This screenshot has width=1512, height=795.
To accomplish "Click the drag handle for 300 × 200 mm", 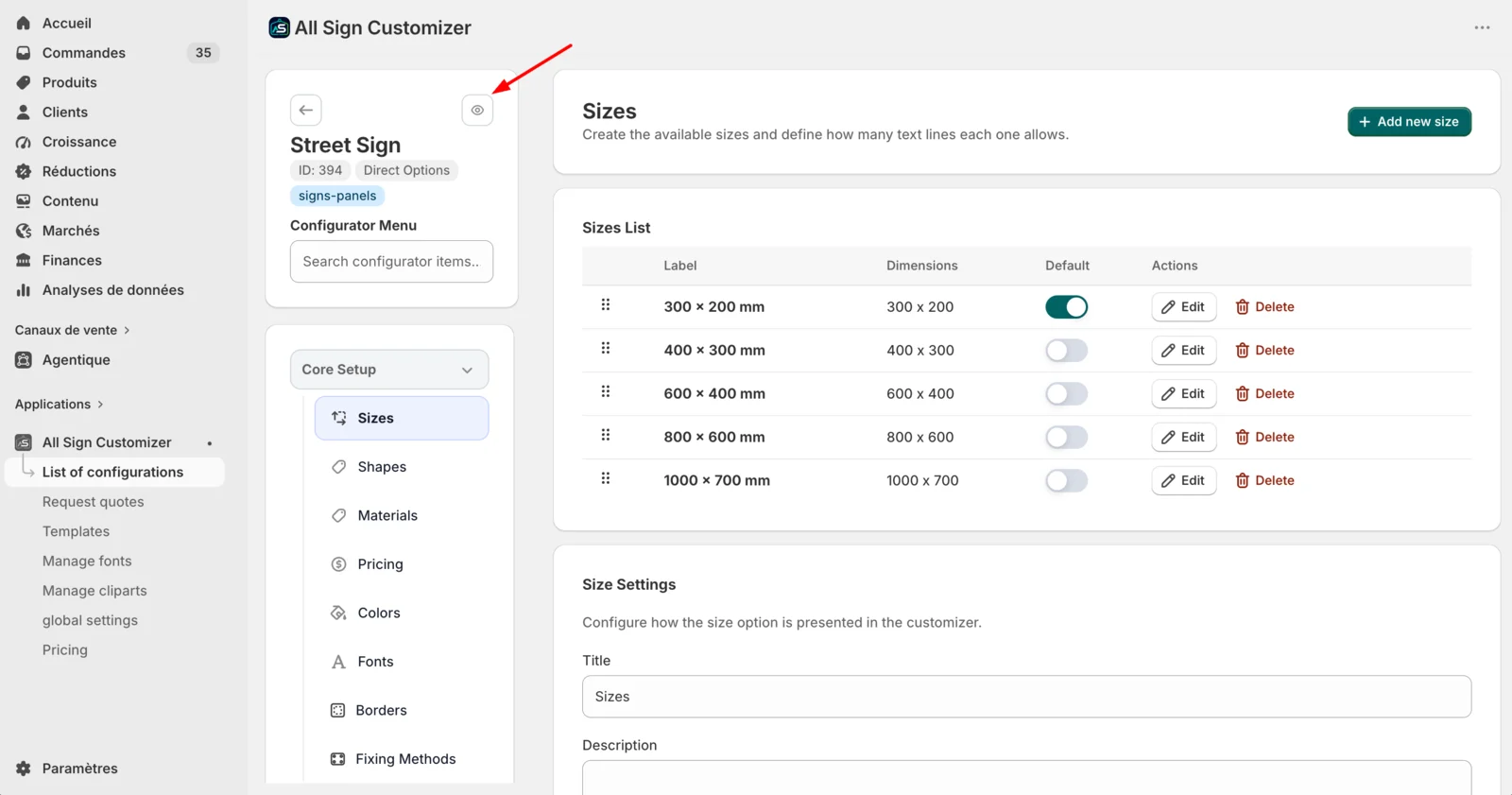I will [x=606, y=305].
